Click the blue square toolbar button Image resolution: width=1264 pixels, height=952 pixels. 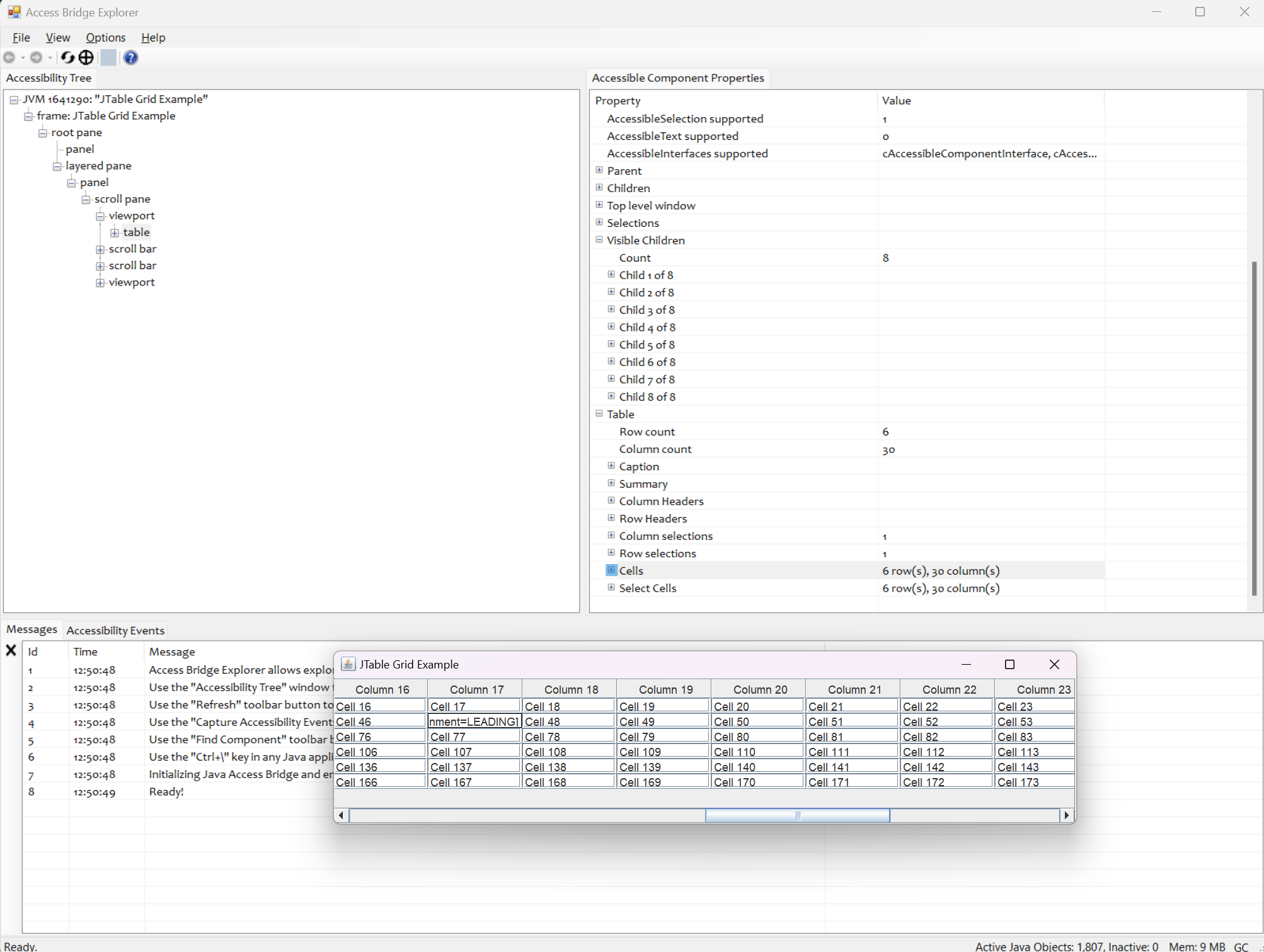(x=108, y=57)
